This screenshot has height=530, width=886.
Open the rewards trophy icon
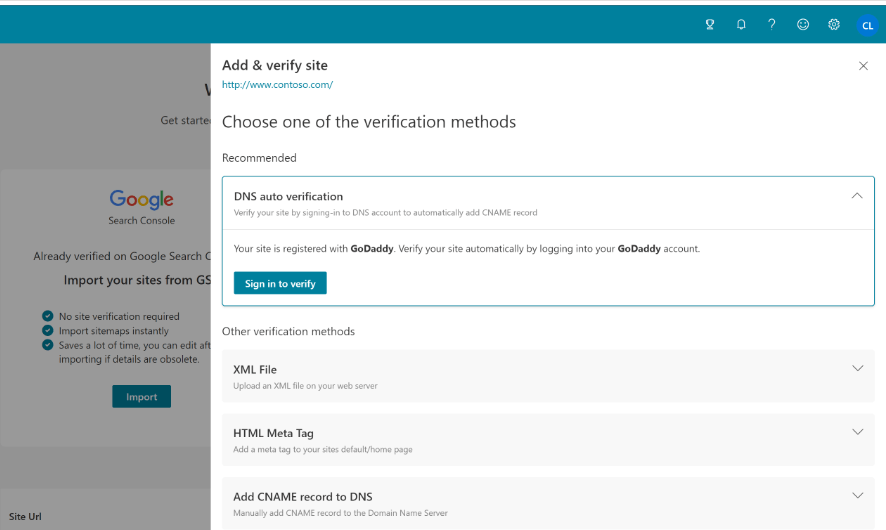click(x=710, y=25)
